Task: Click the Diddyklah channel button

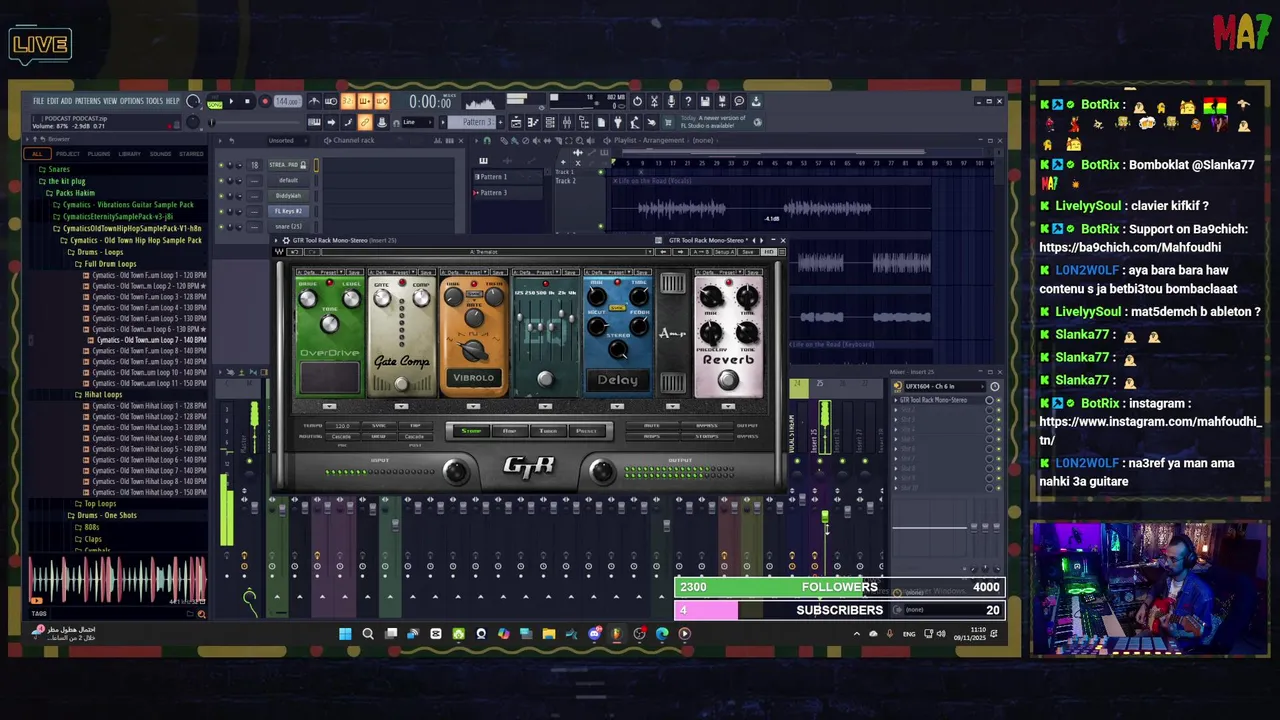Action: [x=288, y=196]
